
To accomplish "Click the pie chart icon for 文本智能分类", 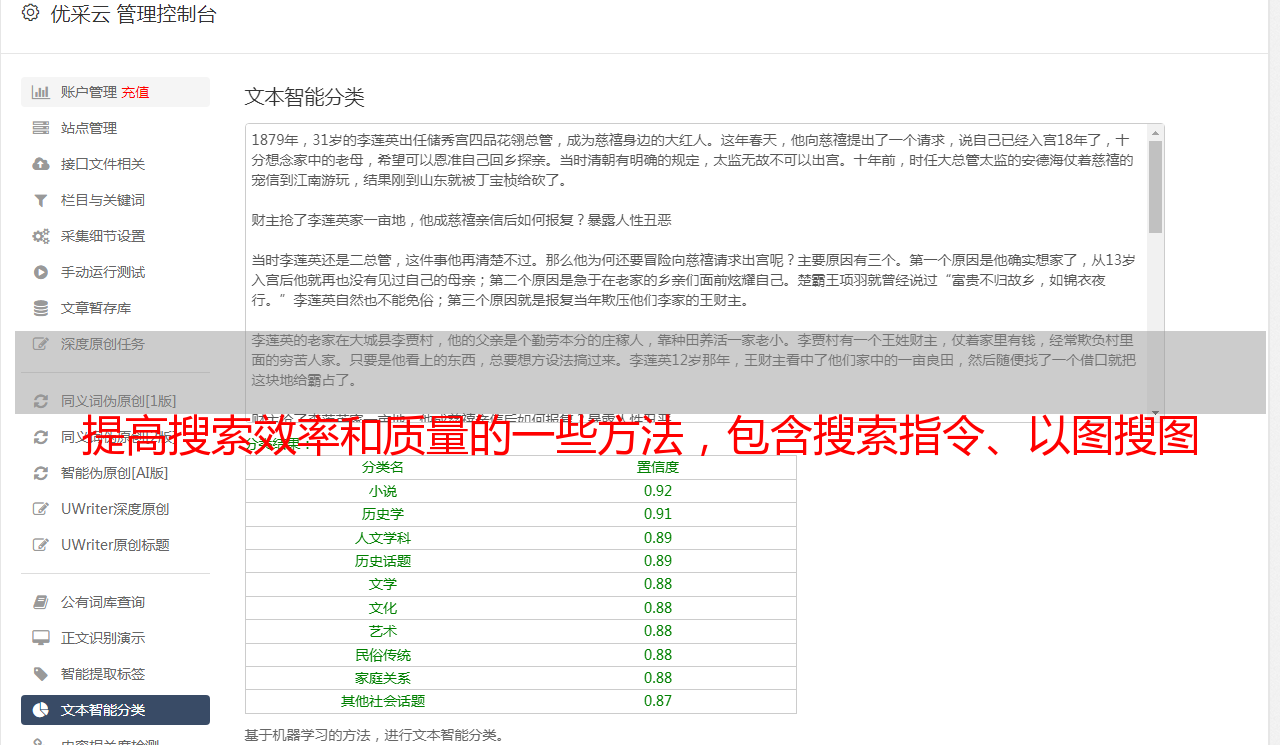I will (x=41, y=710).
